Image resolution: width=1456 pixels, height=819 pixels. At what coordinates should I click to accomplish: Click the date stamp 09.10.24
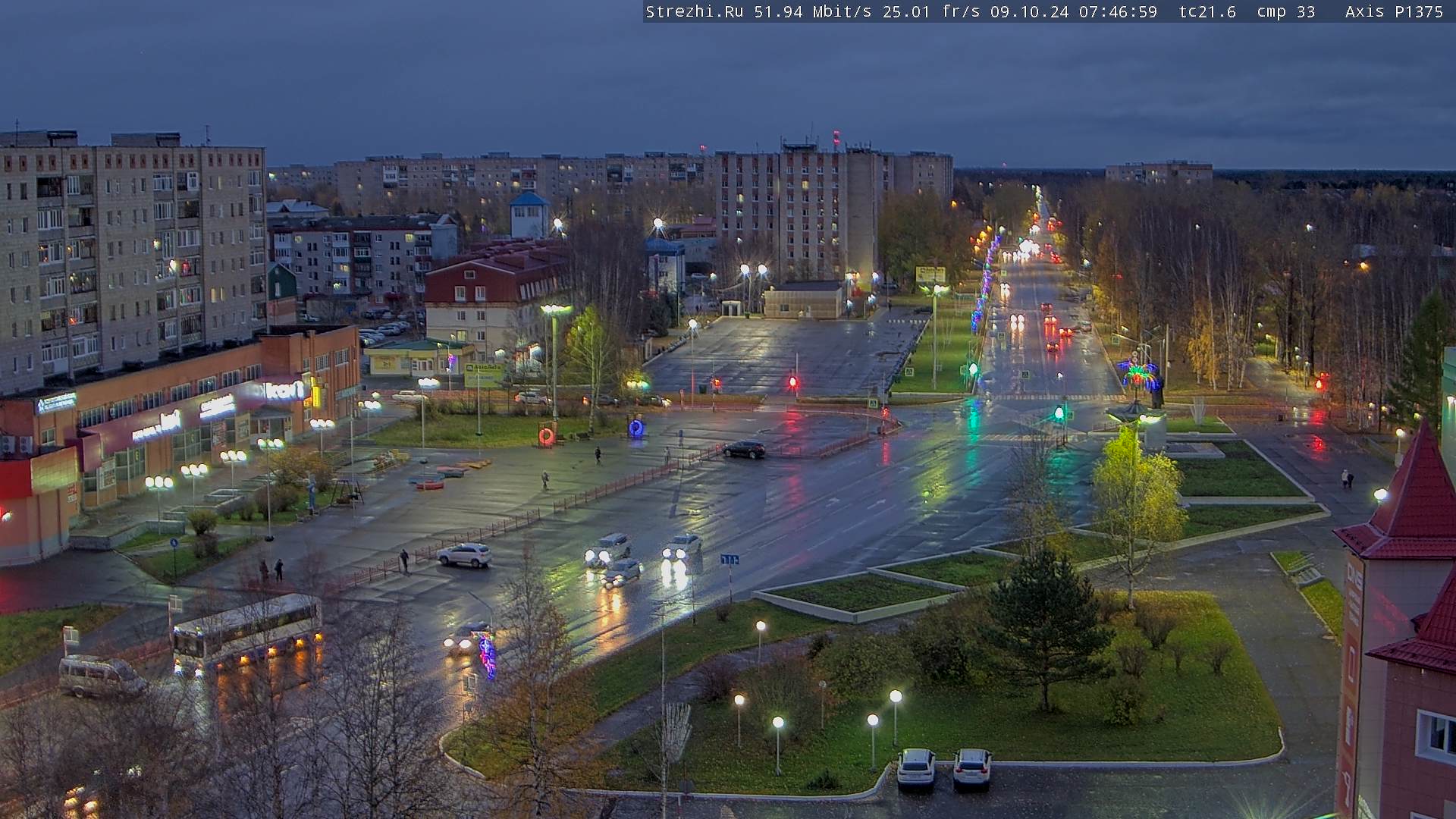click(x=1028, y=11)
